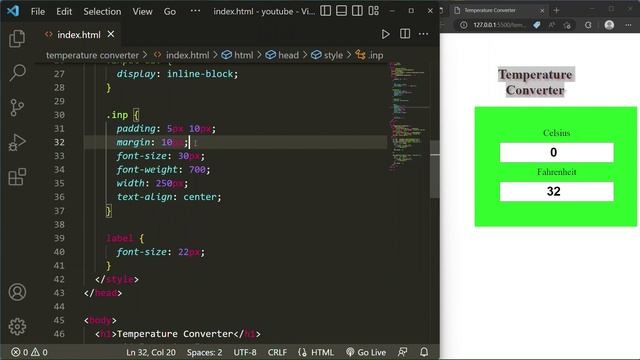Click the editor minimap

coord(408,116)
